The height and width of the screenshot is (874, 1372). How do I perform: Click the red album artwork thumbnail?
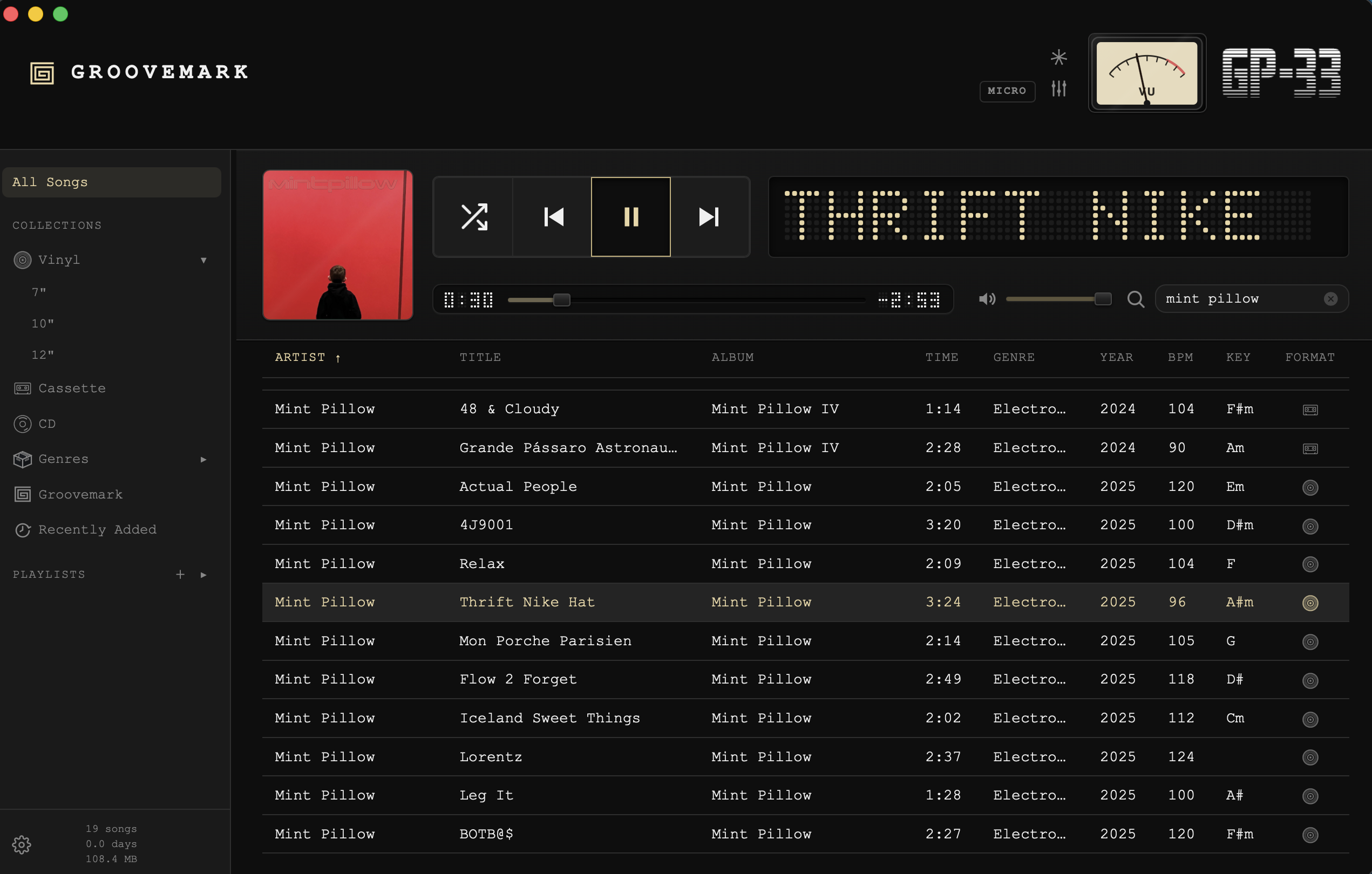click(338, 245)
